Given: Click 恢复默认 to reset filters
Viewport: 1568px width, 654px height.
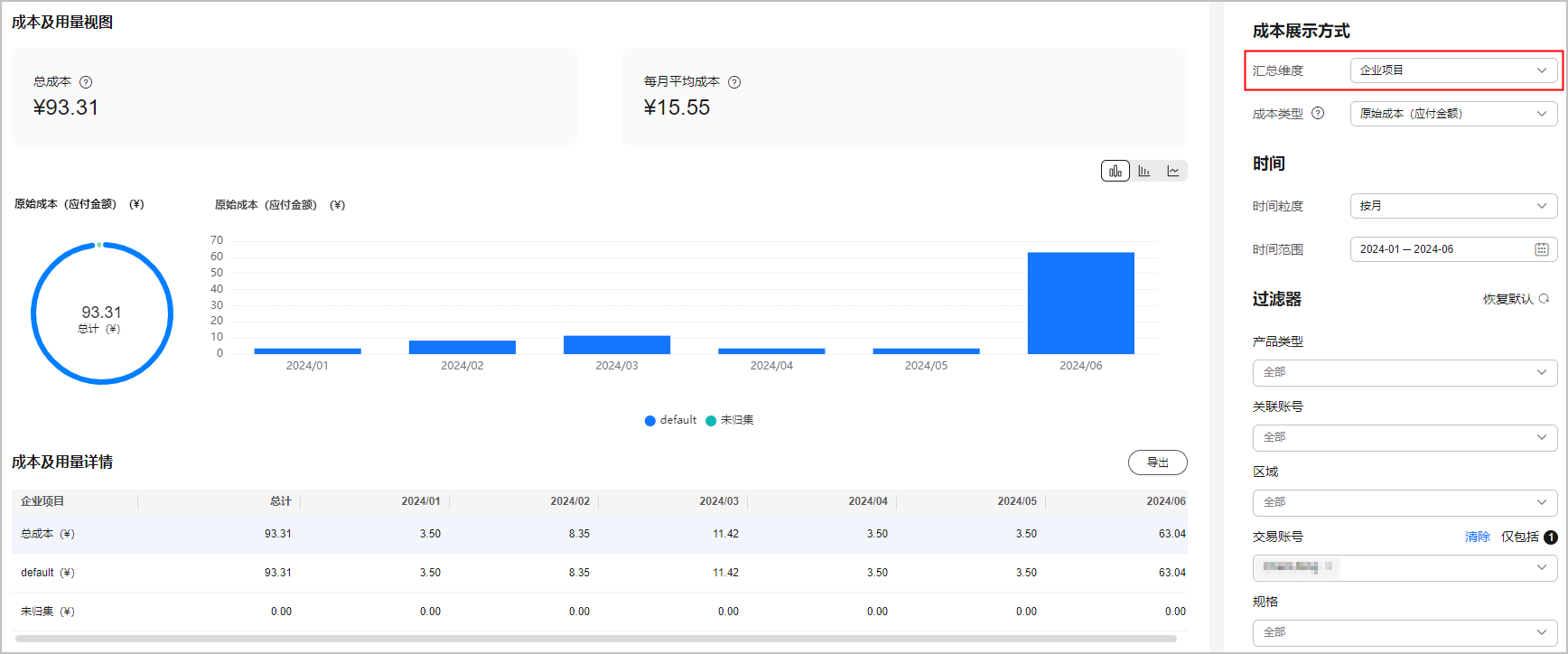Looking at the screenshot, I should tap(1507, 299).
